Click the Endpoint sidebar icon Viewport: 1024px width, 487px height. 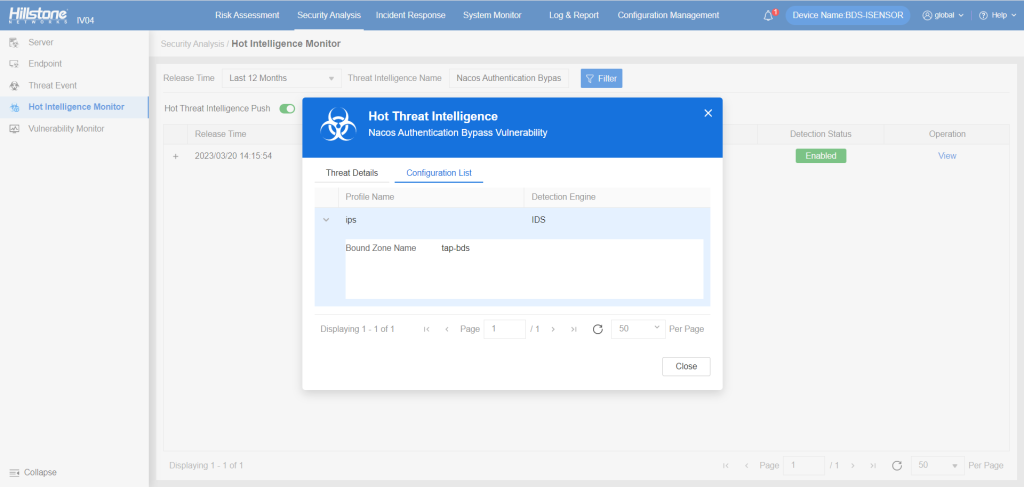pos(14,64)
